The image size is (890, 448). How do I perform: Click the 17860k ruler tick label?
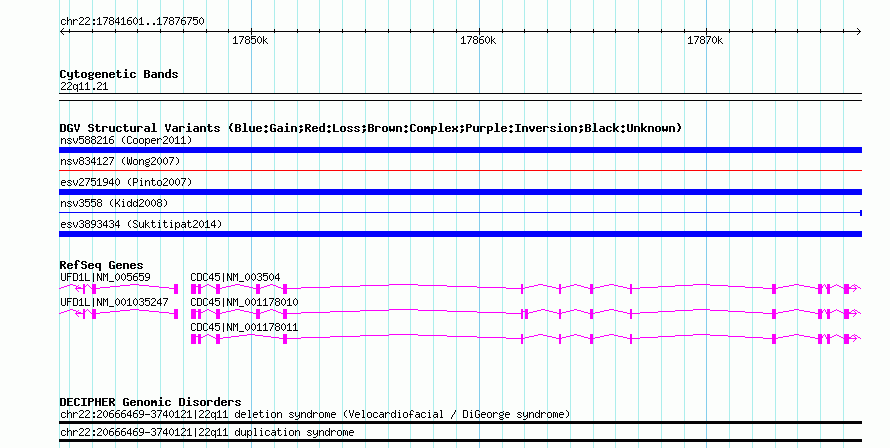point(478,40)
